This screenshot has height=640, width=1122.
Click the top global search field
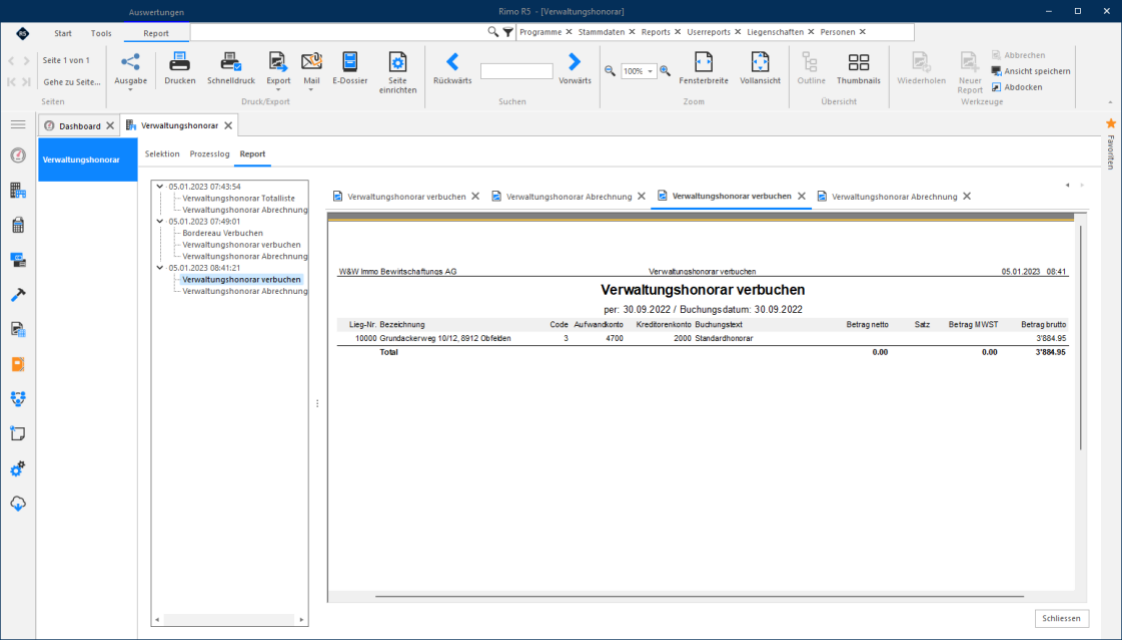click(338, 32)
